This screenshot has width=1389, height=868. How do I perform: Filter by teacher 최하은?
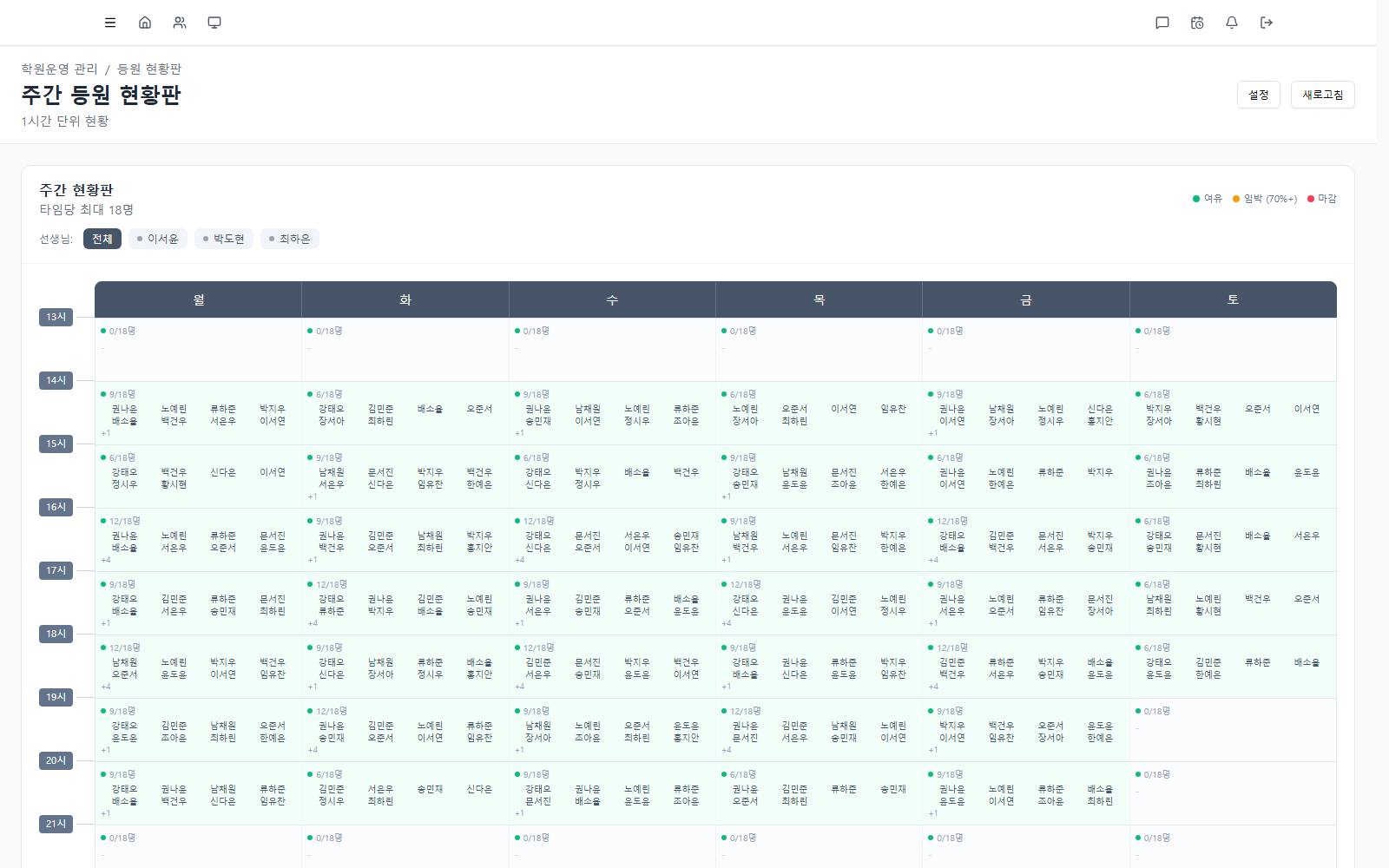[x=290, y=239]
